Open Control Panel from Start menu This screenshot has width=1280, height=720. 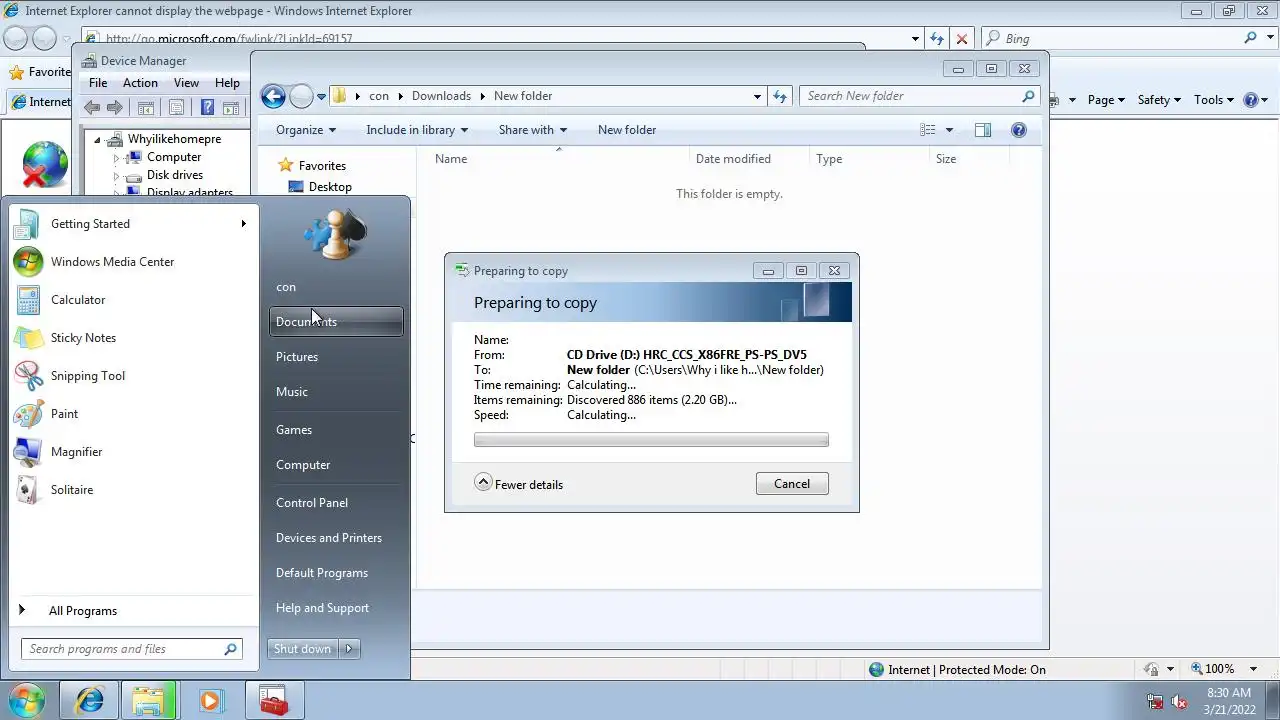tap(336, 503)
